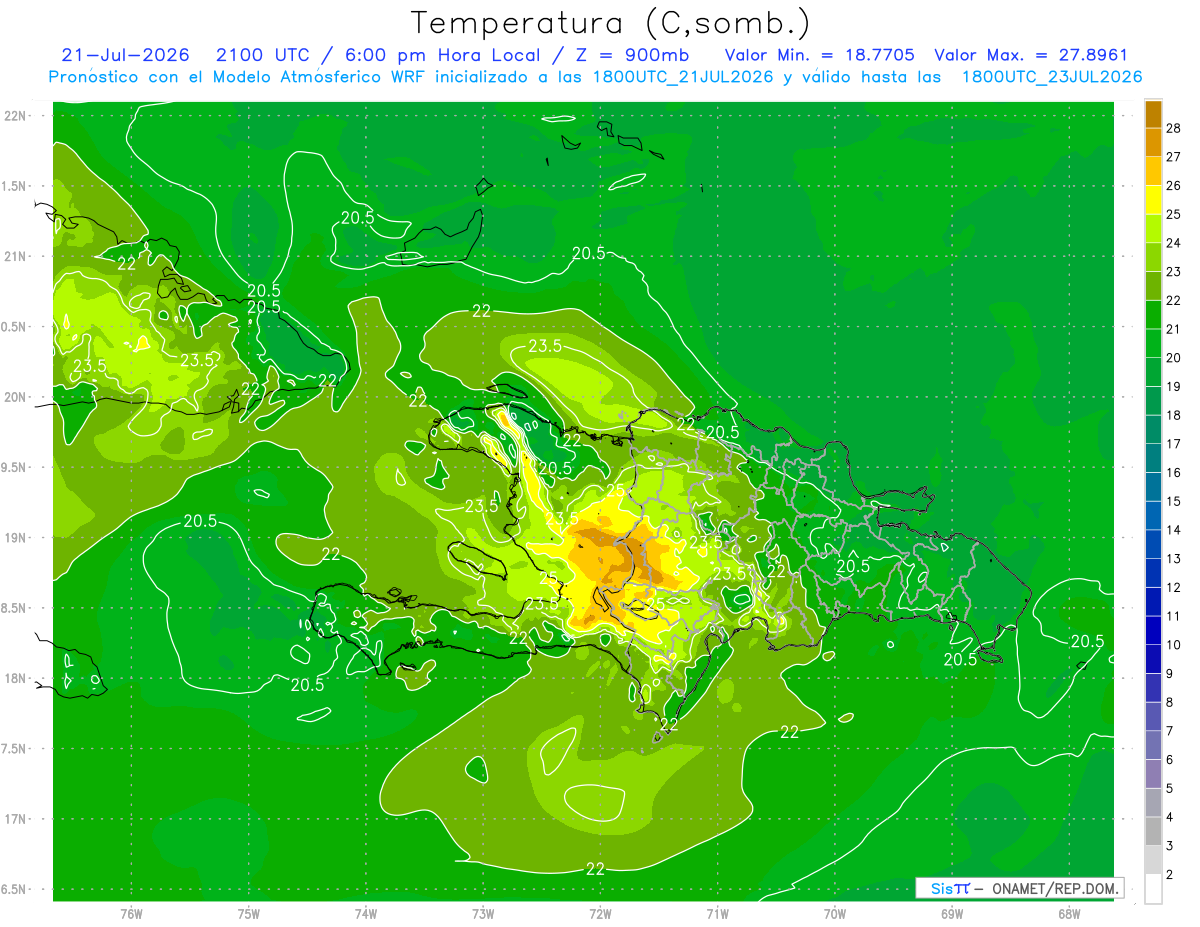Image resolution: width=1200 pixels, height=927 pixels.
Task: Click the '68W' longitude axis label
Action: (1068, 914)
